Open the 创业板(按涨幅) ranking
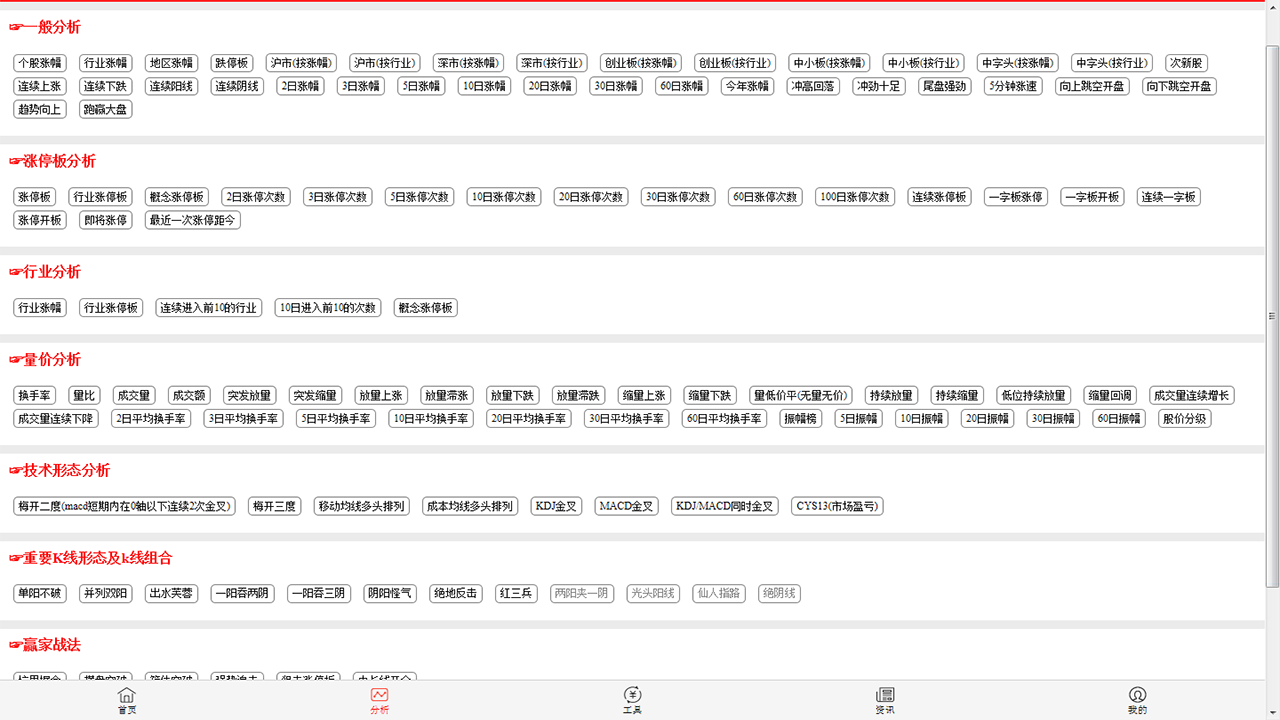 point(641,63)
